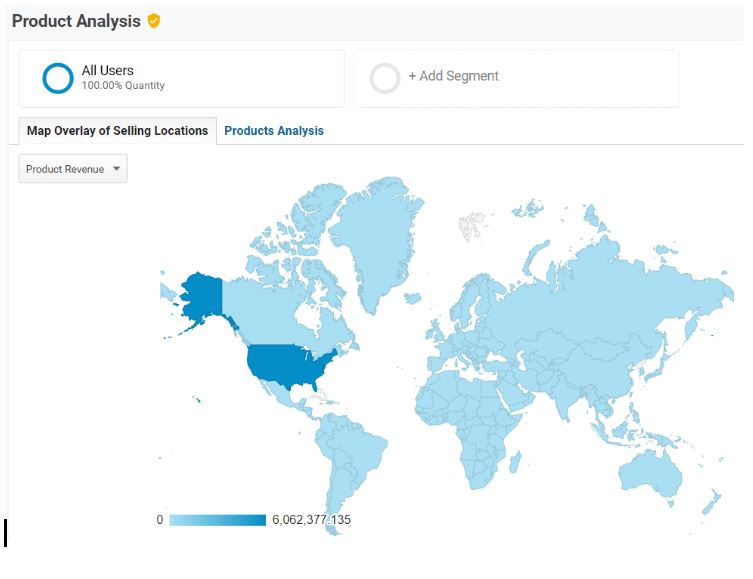Click the legend maximum value 6,062,377.135

[311, 520]
